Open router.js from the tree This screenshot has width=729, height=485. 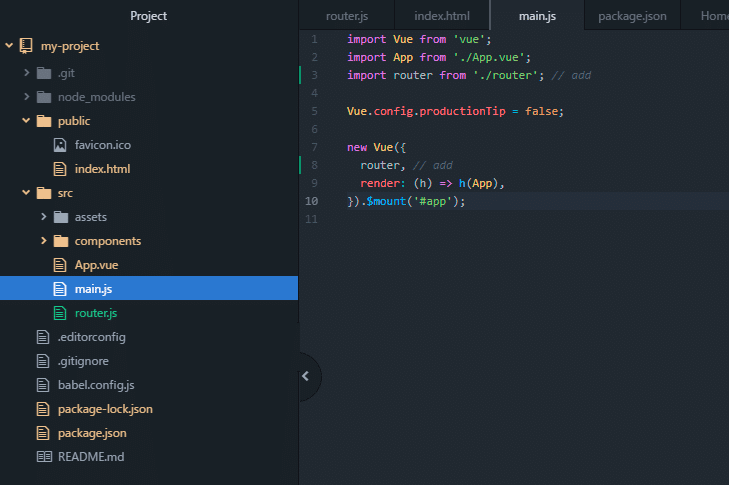tap(96, 313)
